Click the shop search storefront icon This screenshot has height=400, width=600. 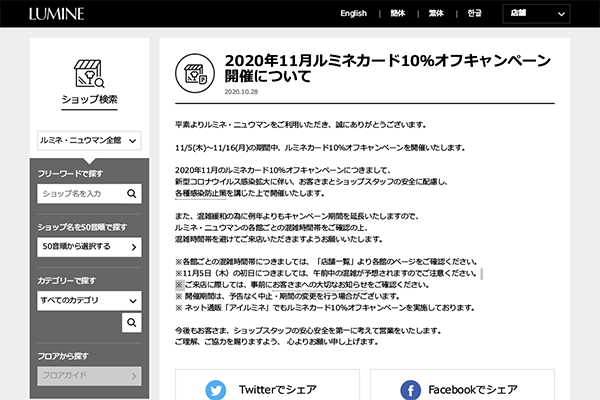click(x=89, y=73)
